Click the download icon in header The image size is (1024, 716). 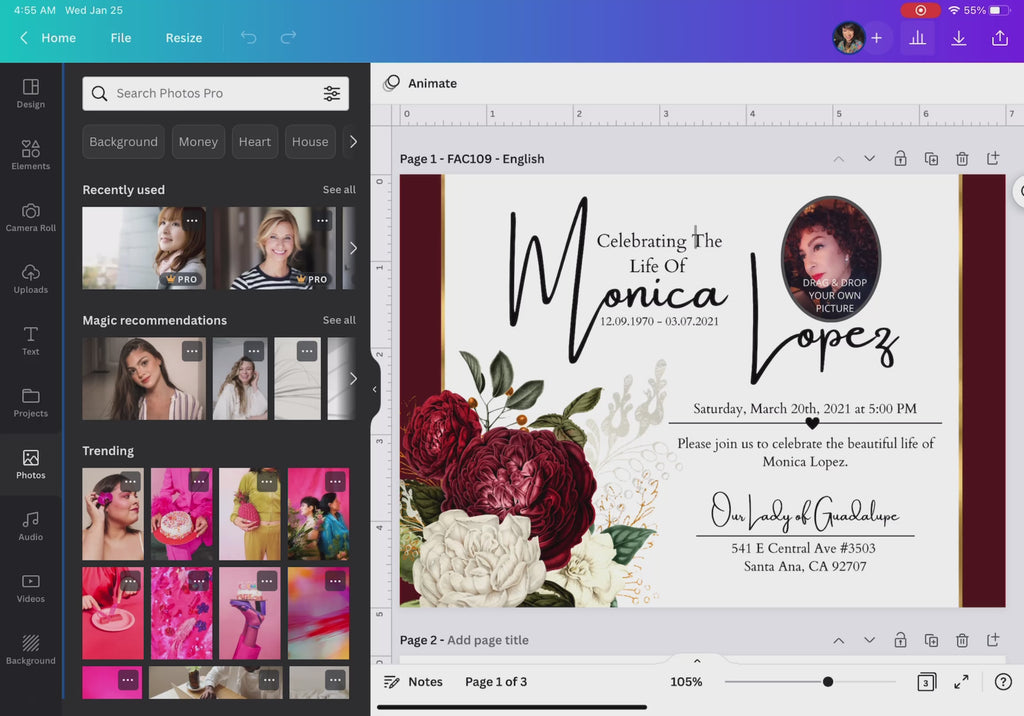[959, 38]
